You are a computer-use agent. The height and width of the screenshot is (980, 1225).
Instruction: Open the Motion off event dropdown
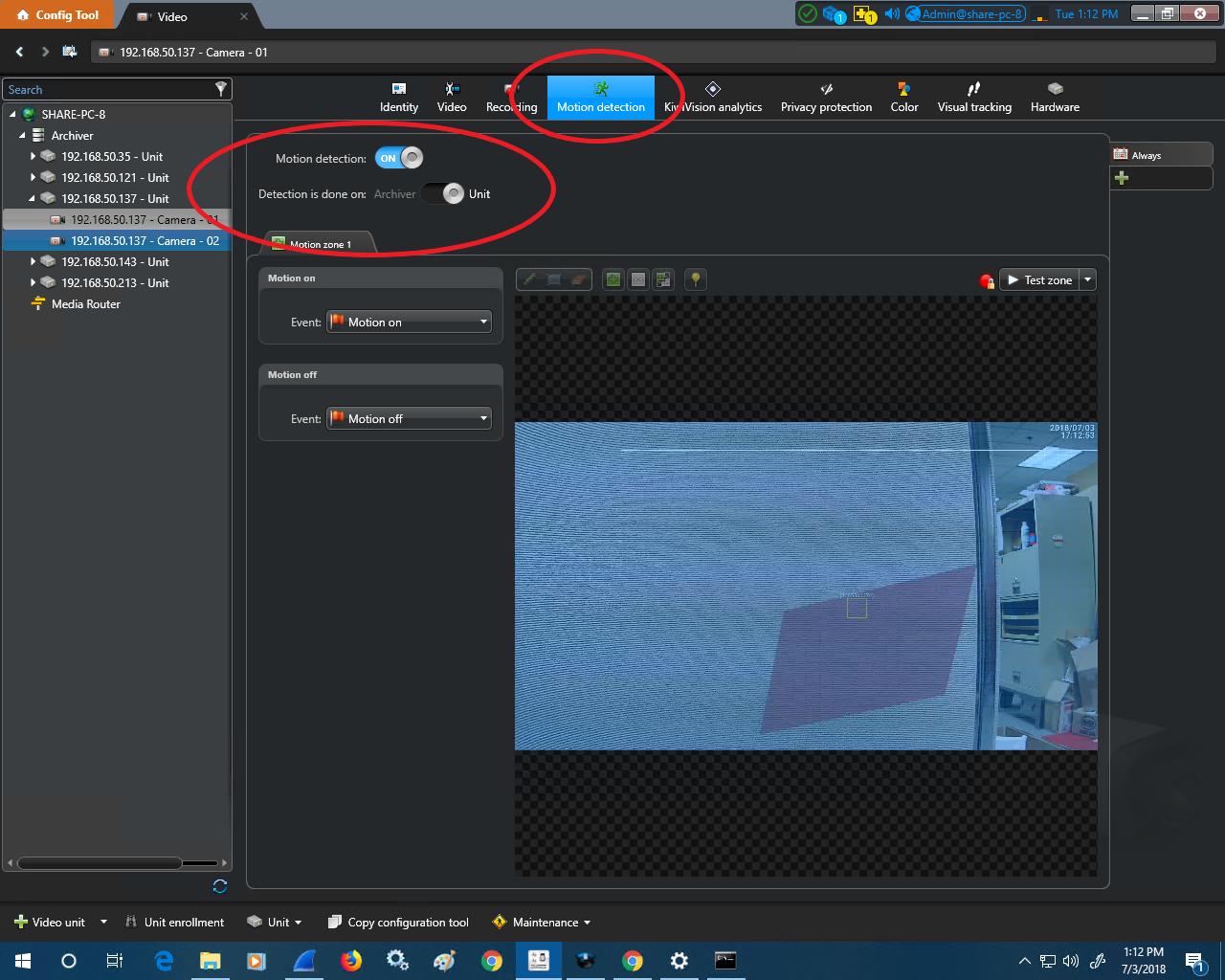[x=410, y=419]
